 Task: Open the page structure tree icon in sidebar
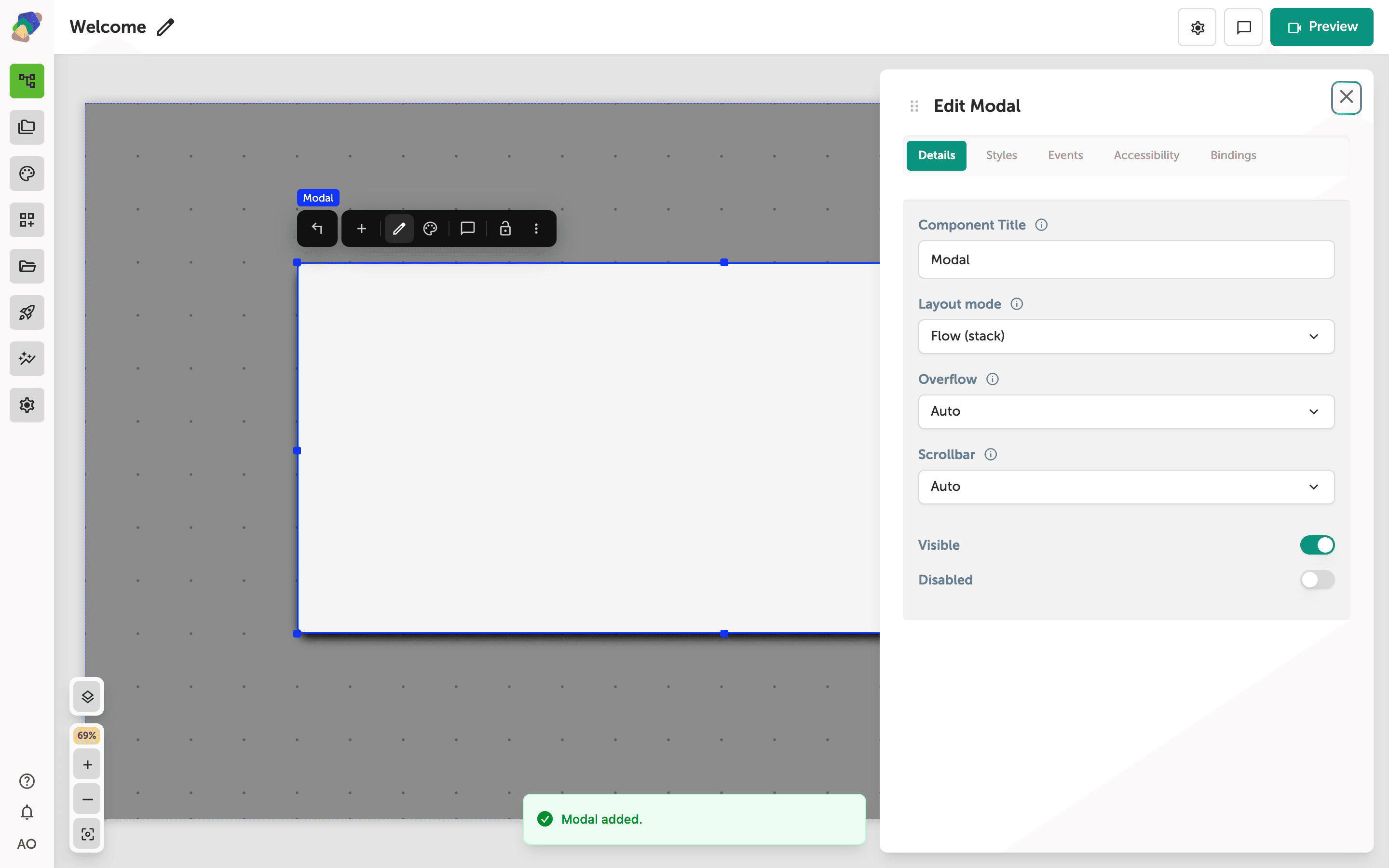[x=27, y=81]
